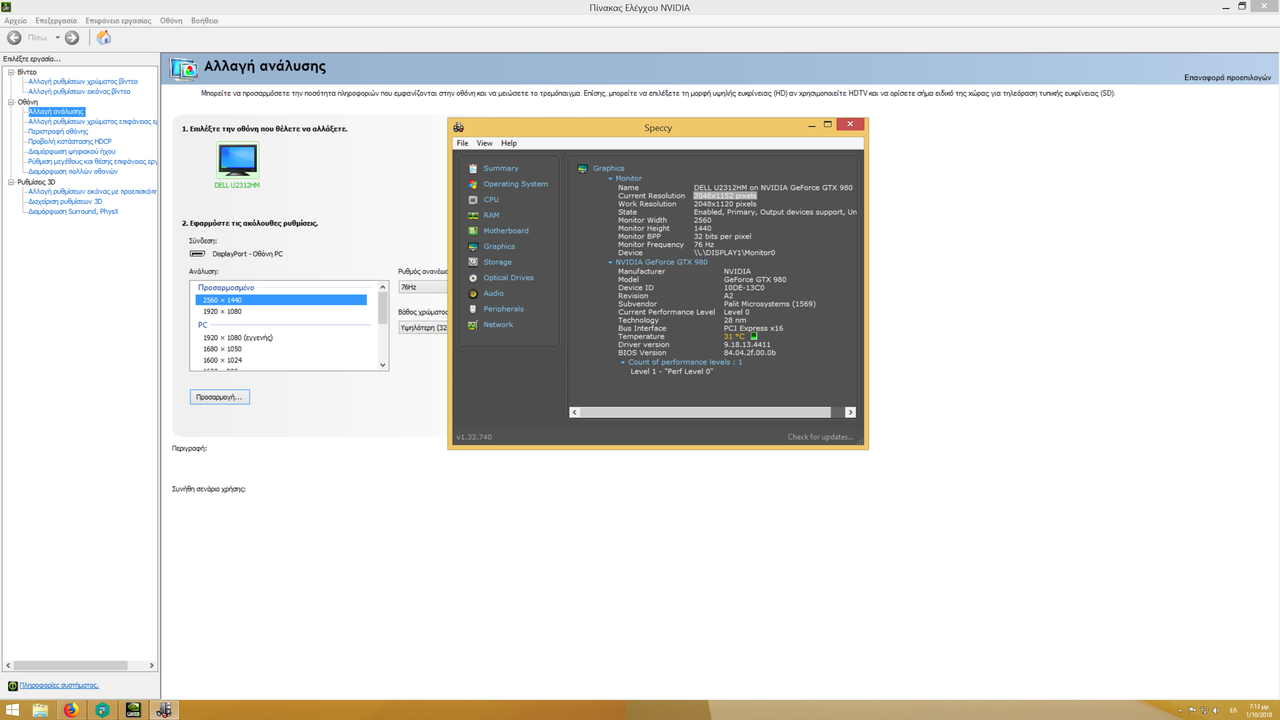Open the Επεξεργασία menu
Viewport: 1280px width, 720px height.
(x=56, y=20)
